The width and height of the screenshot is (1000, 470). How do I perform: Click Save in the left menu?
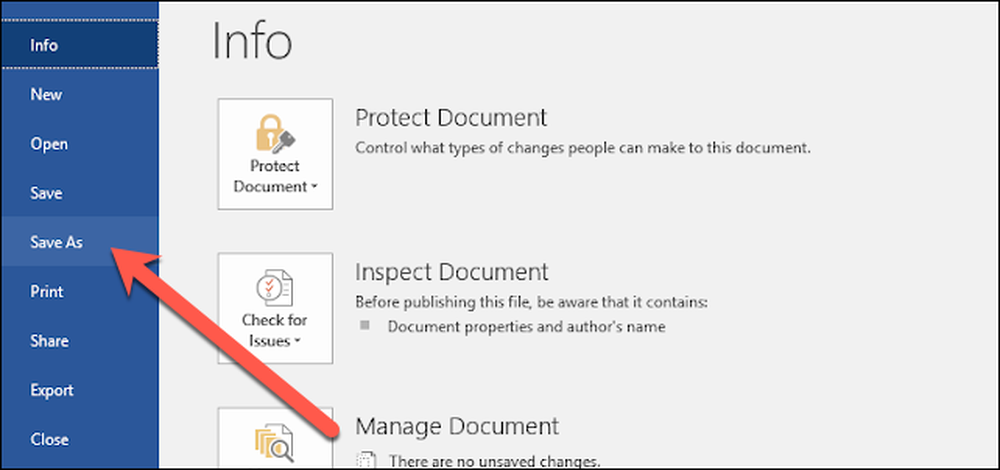pyautogui.click(x=79, y=193)
